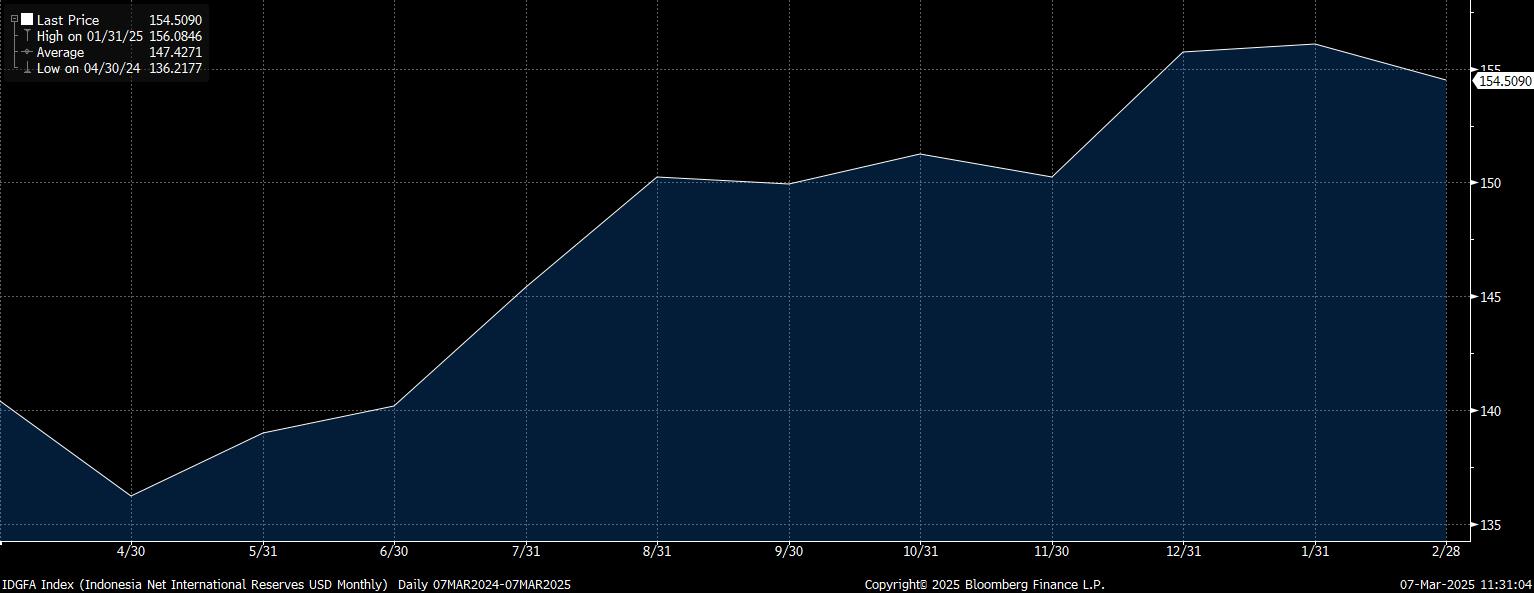Click the 140 value on the y-axis
This screenshot has height=593, width=1534.
pyautogui.click(x=1491, y=411)
